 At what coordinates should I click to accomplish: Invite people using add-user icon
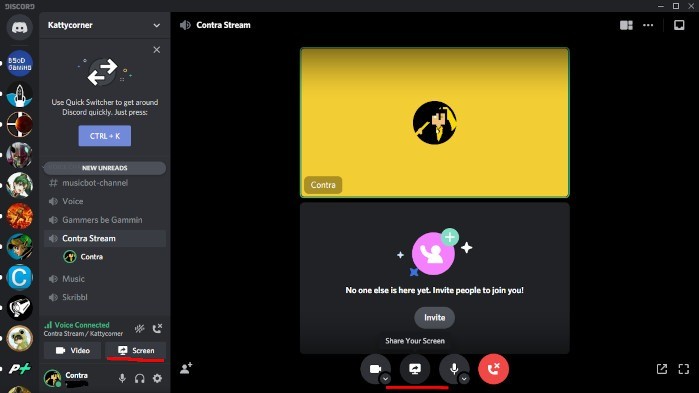(x=186, y=368)
